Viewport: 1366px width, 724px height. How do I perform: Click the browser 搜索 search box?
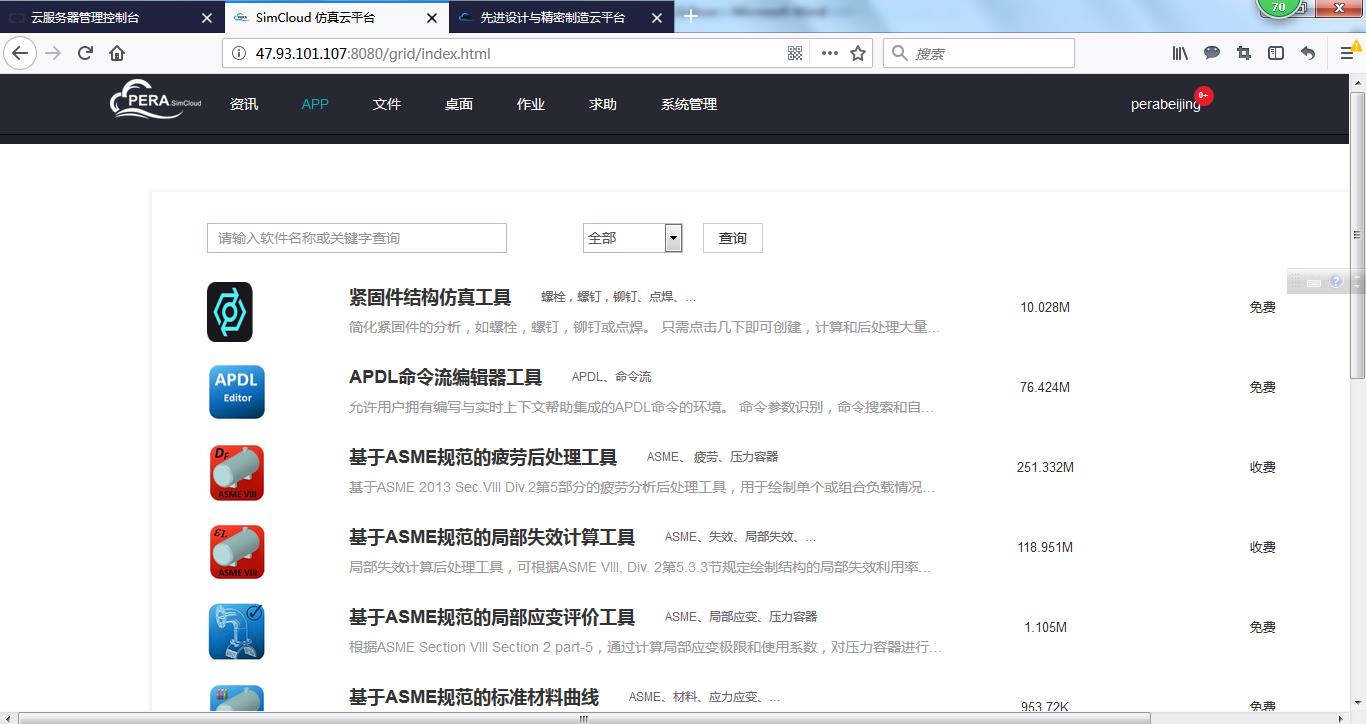979,53
